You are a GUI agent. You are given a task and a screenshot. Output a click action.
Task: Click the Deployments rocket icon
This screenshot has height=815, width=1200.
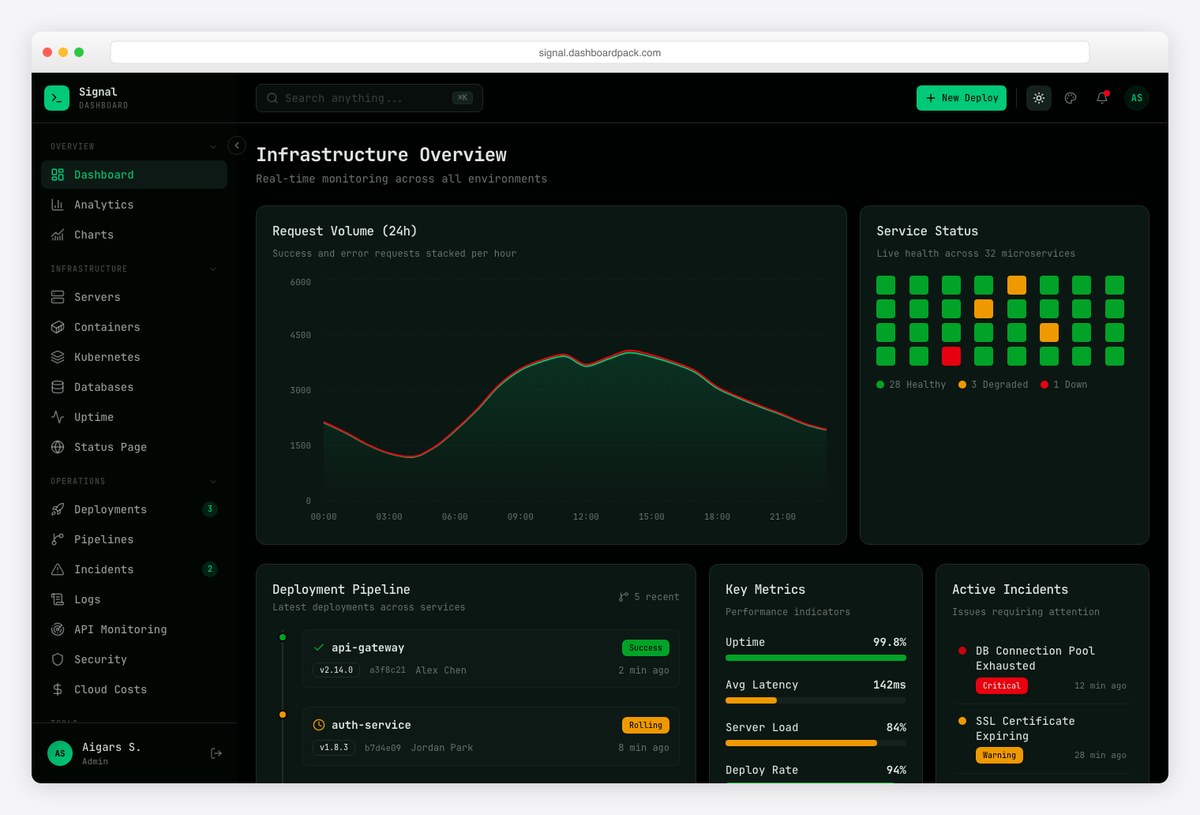tap(57, 509)
